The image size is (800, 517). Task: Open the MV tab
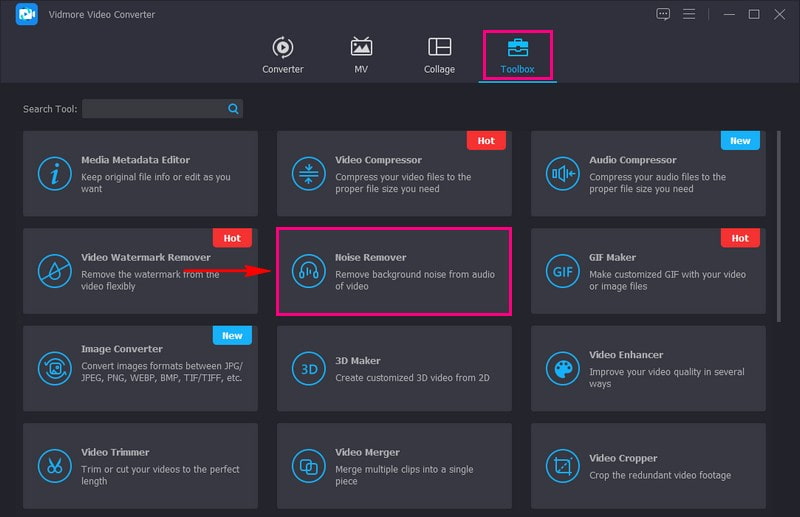tap(361, 55)
